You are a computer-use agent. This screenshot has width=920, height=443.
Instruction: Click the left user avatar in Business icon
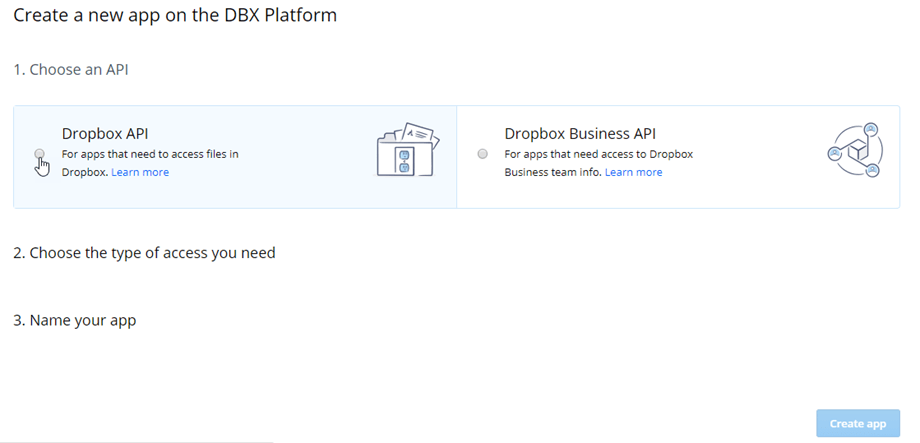click(x=834, y=153)
